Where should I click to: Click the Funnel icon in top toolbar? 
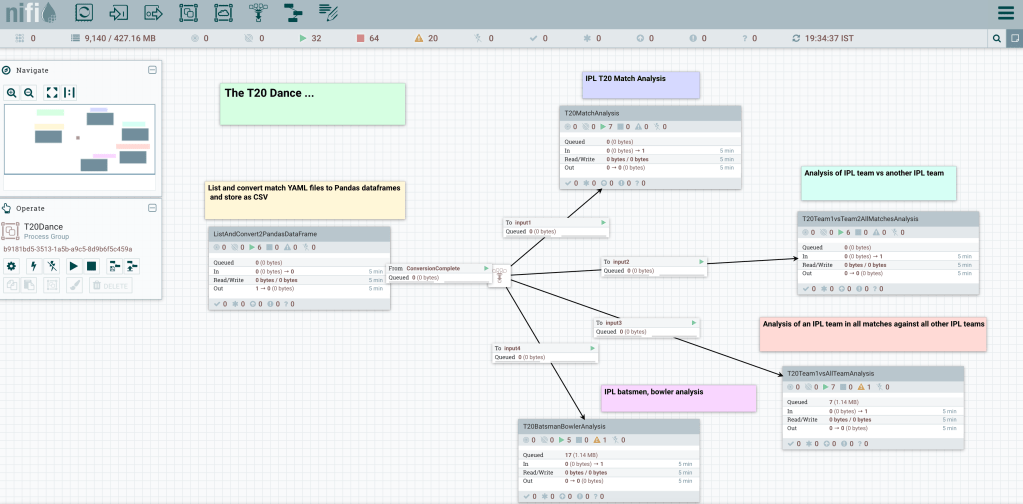pos(258,13)
